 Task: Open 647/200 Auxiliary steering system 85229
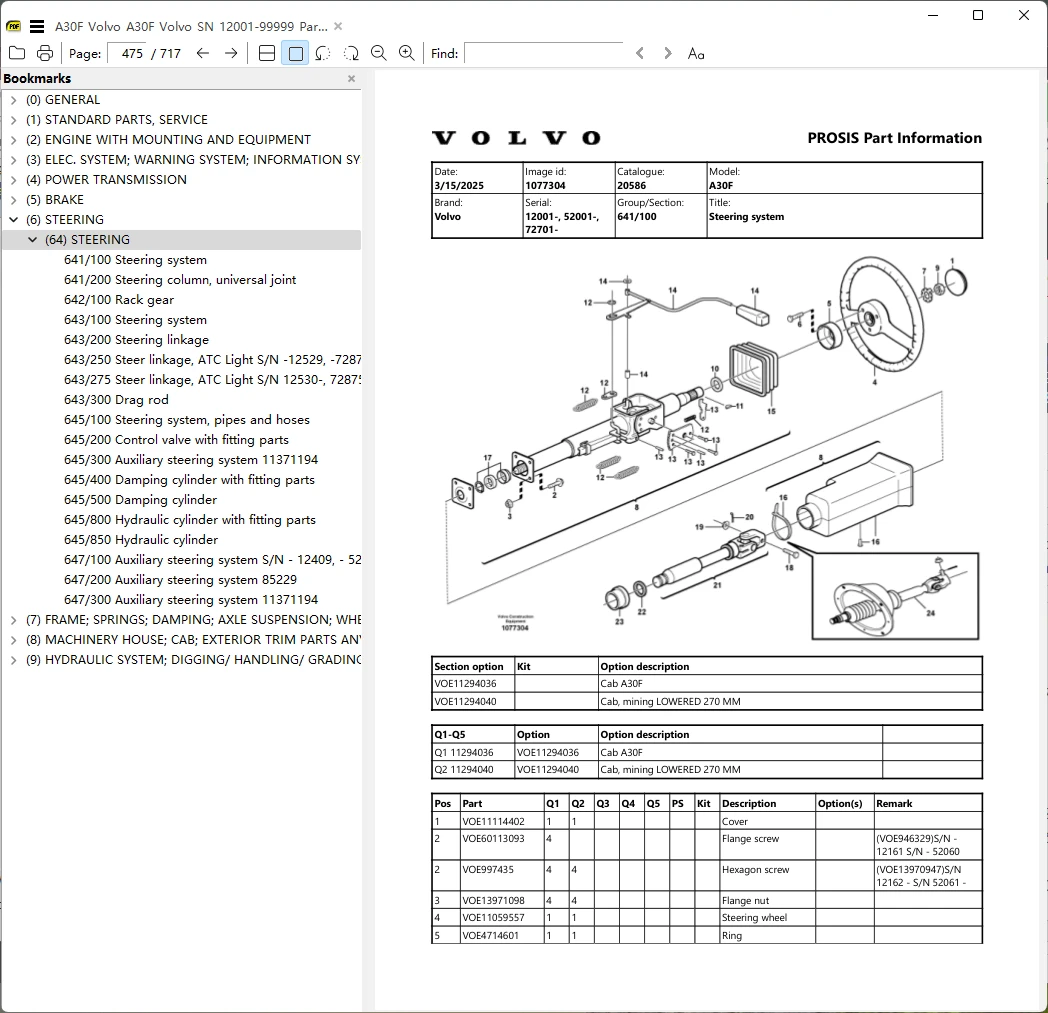[180, 581]
